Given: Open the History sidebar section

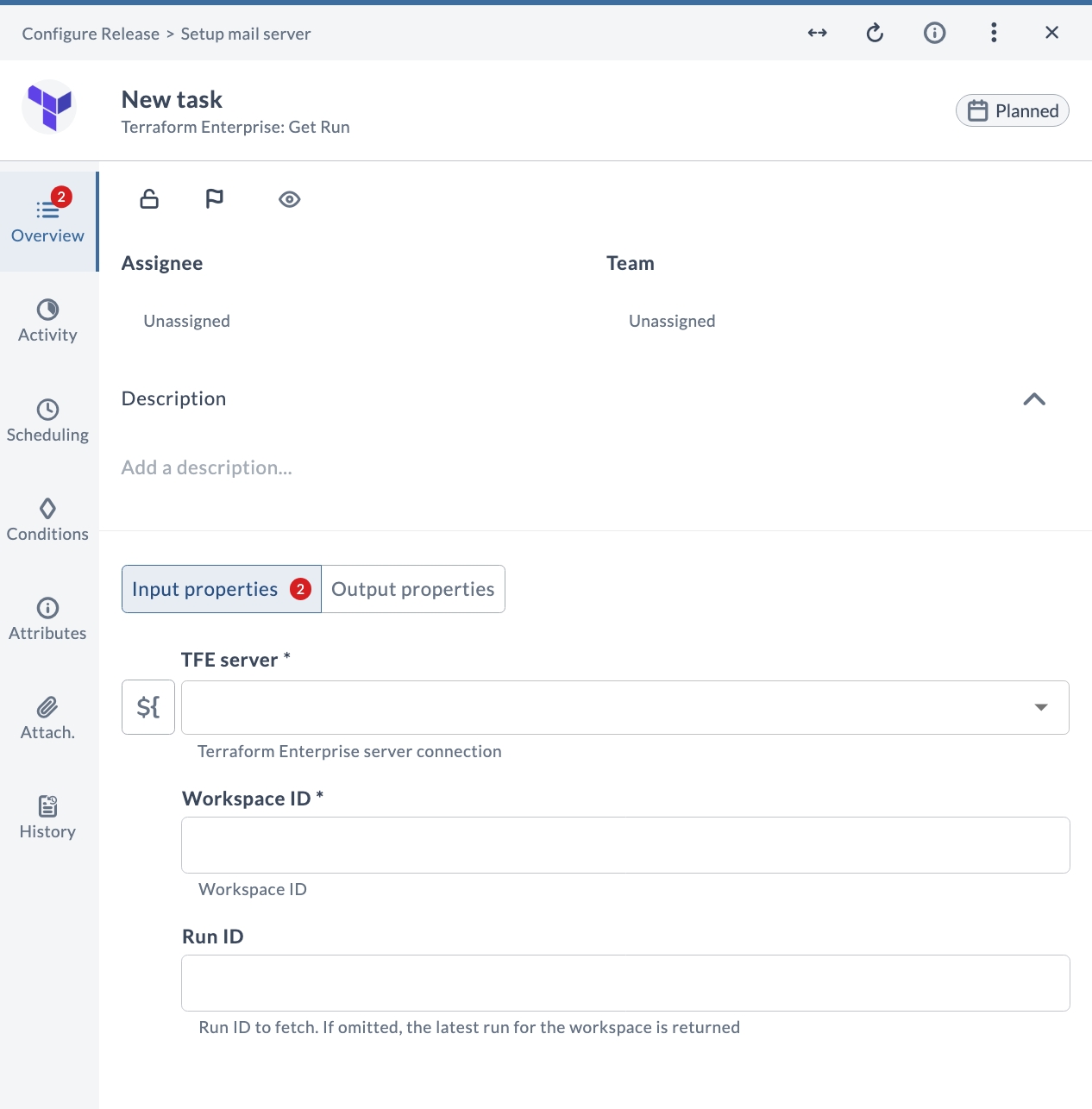Looking at the screenshot, I should tap(48, 818).
